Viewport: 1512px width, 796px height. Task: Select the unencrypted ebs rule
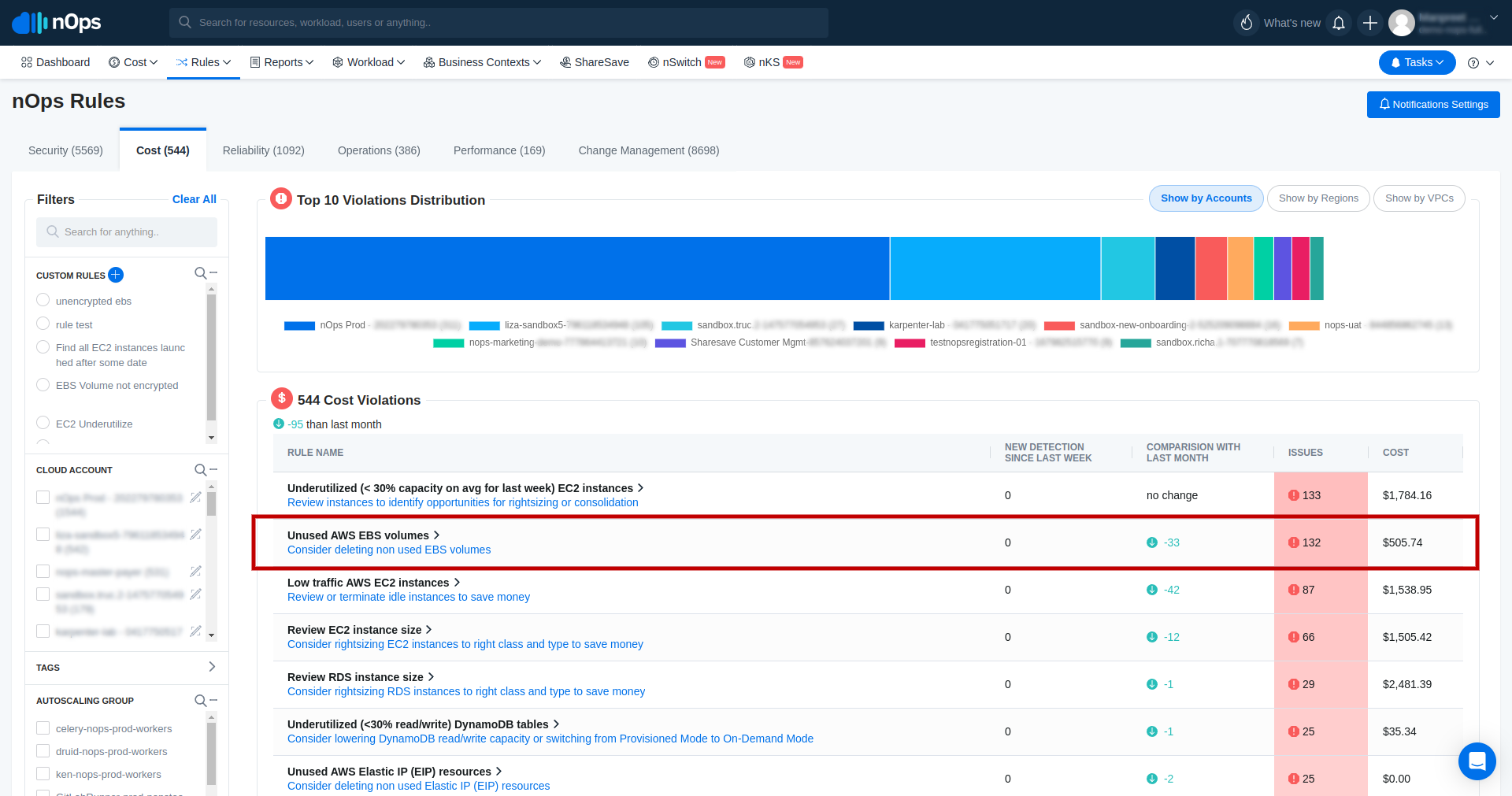(x=43, y=300)
